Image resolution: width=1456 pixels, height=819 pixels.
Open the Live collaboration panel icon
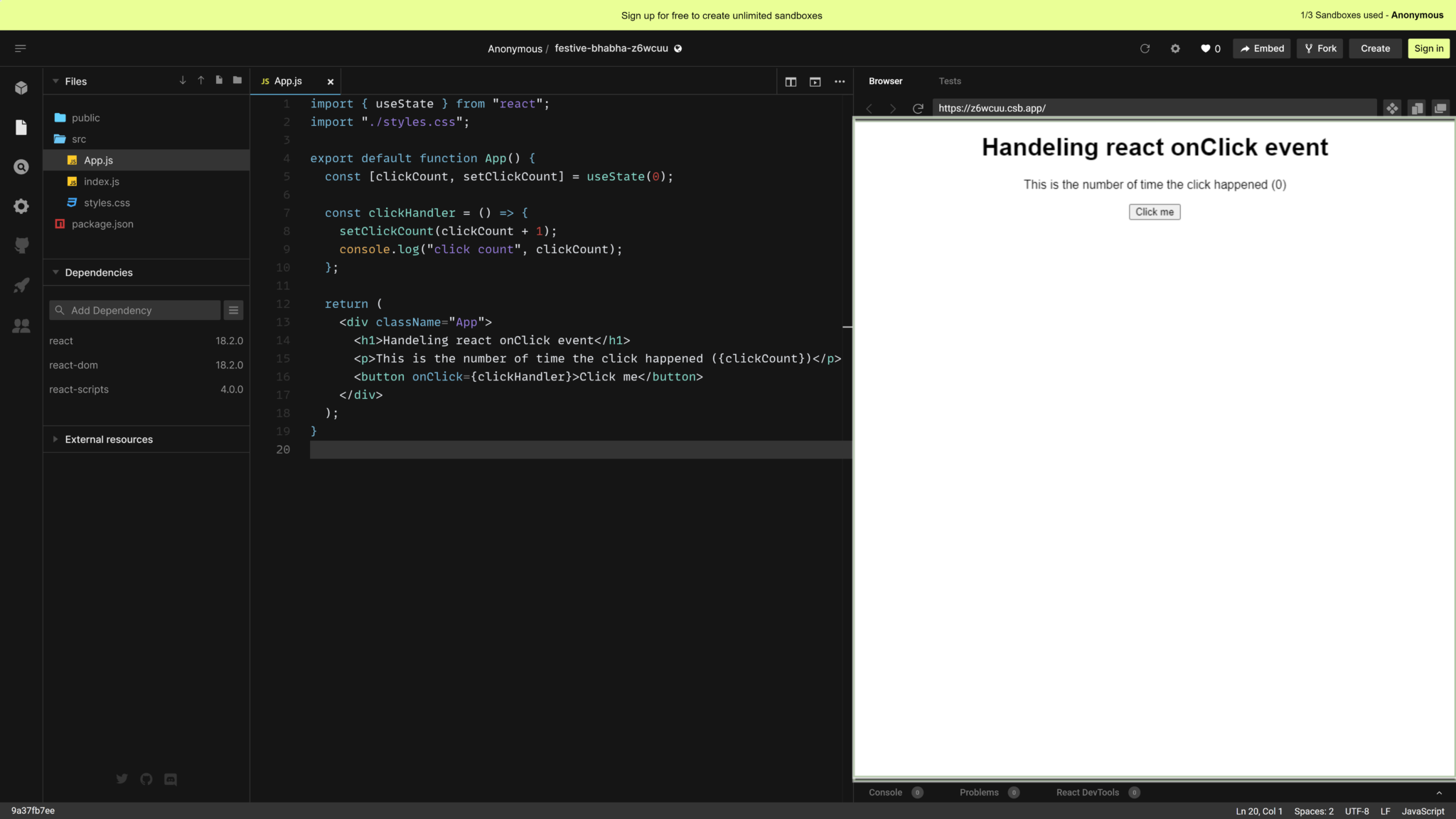[21, 325]
